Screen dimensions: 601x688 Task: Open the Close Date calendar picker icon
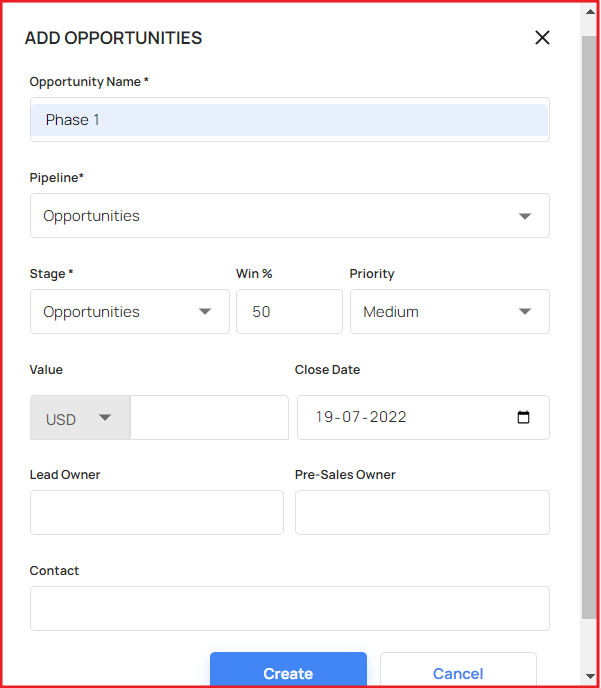(x=523, y=417)
